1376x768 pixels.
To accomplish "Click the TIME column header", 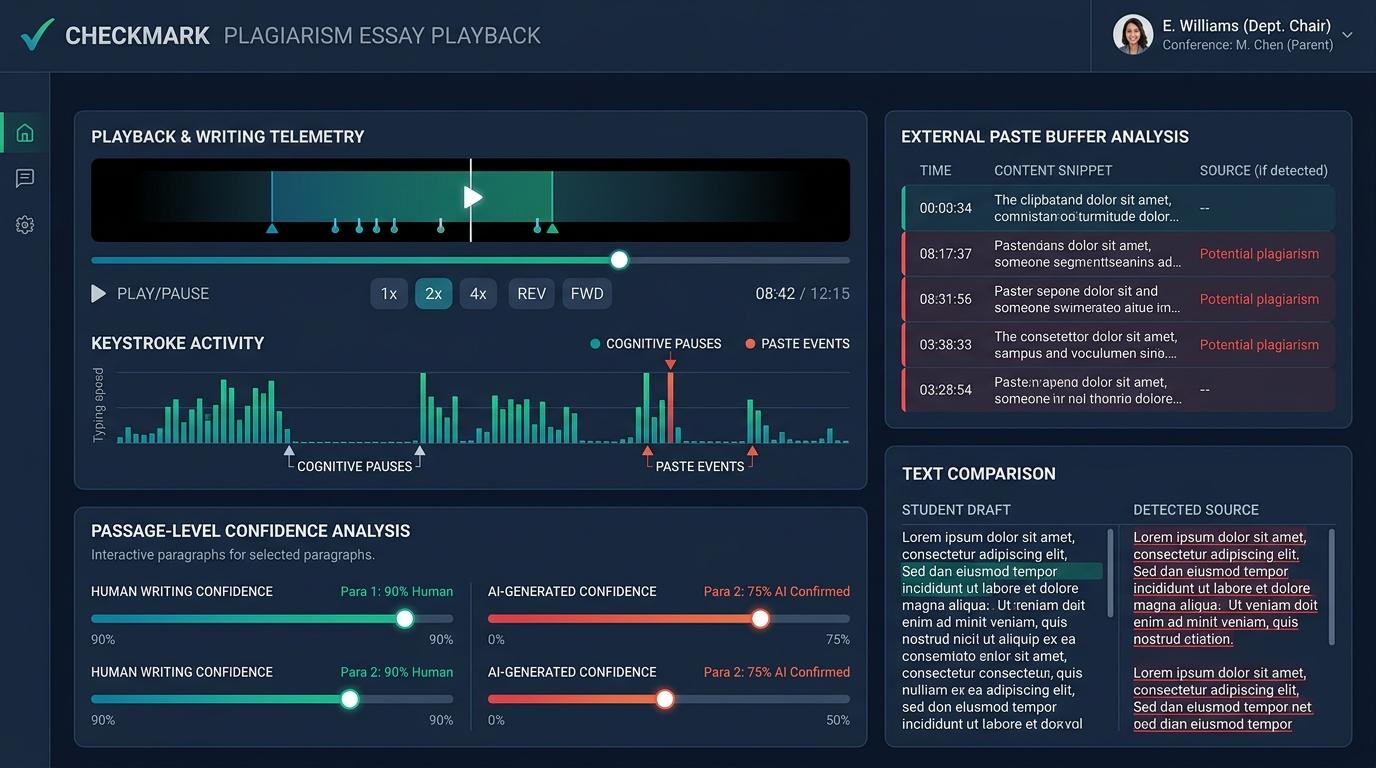I will 936,170.
